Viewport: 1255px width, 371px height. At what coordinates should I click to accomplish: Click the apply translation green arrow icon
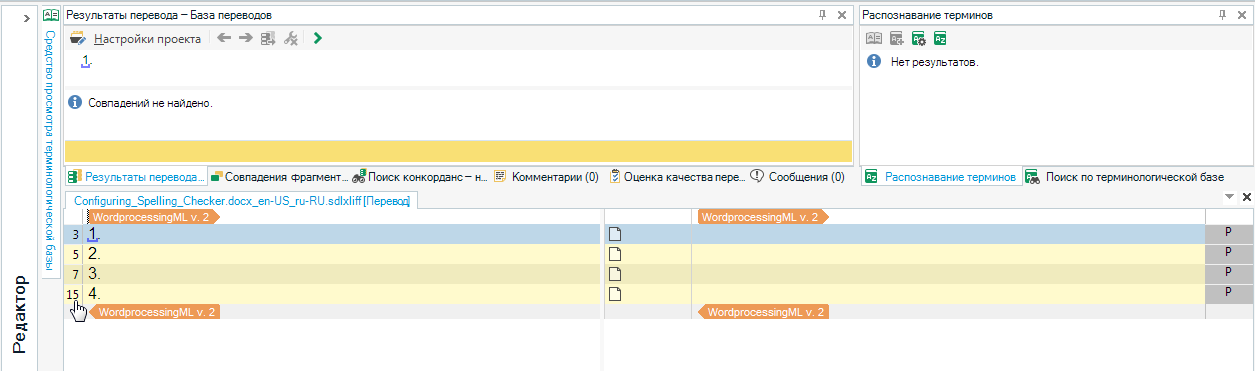[x=317, y=39]
